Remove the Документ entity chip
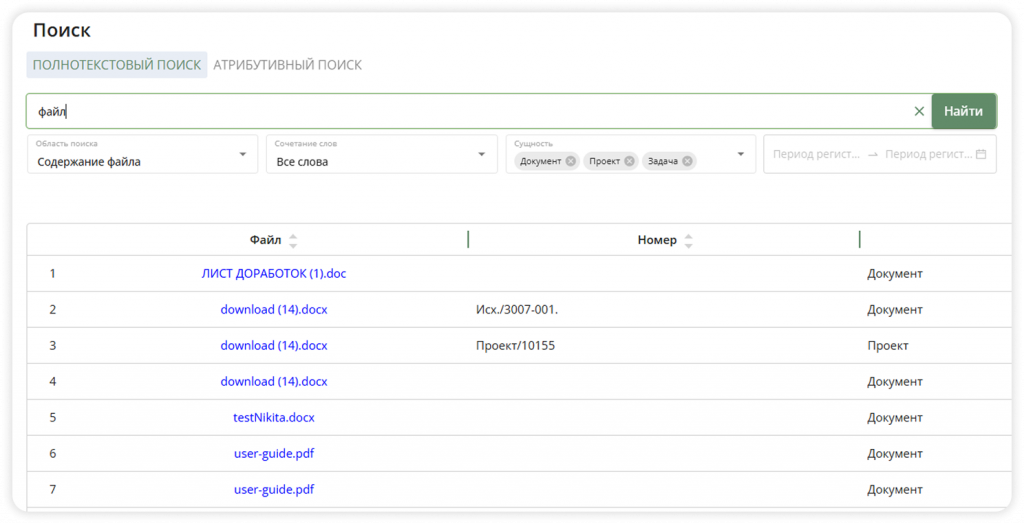The width and height of the screenshot is (1024, 524). coord(571,161)
